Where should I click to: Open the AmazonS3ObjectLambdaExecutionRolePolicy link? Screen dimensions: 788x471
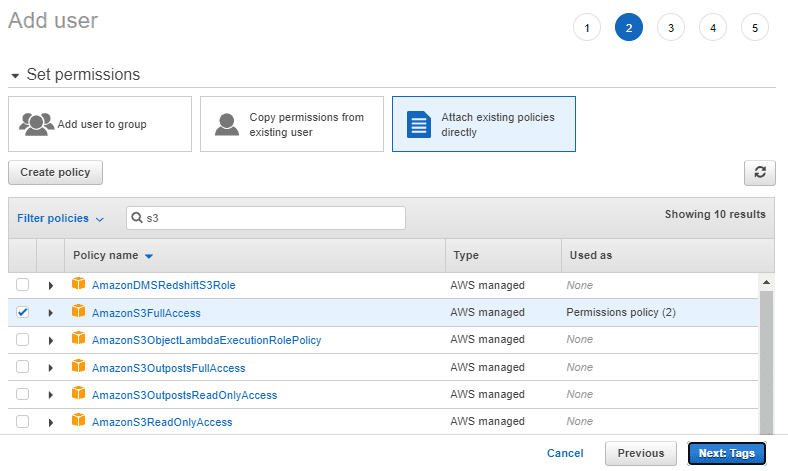point(207,340)
